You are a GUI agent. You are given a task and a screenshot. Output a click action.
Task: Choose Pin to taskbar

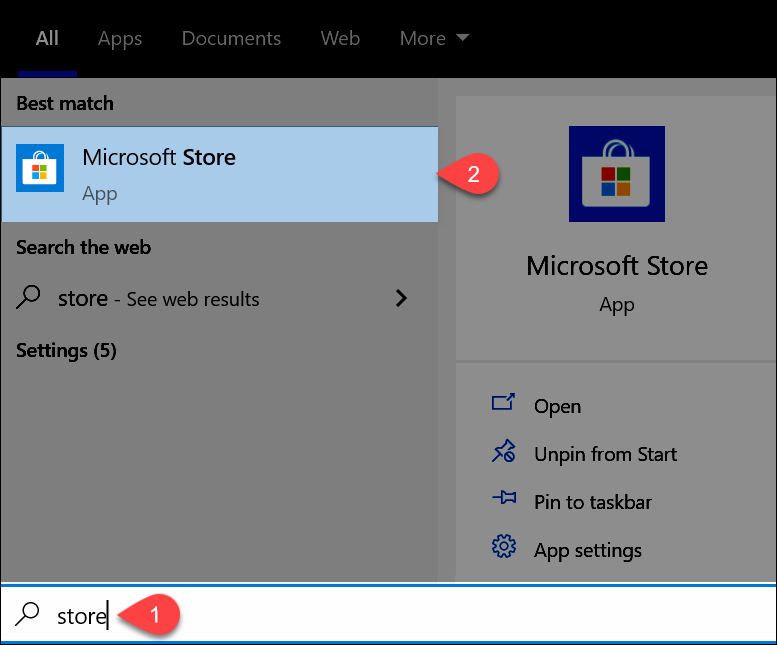[593, 502]
